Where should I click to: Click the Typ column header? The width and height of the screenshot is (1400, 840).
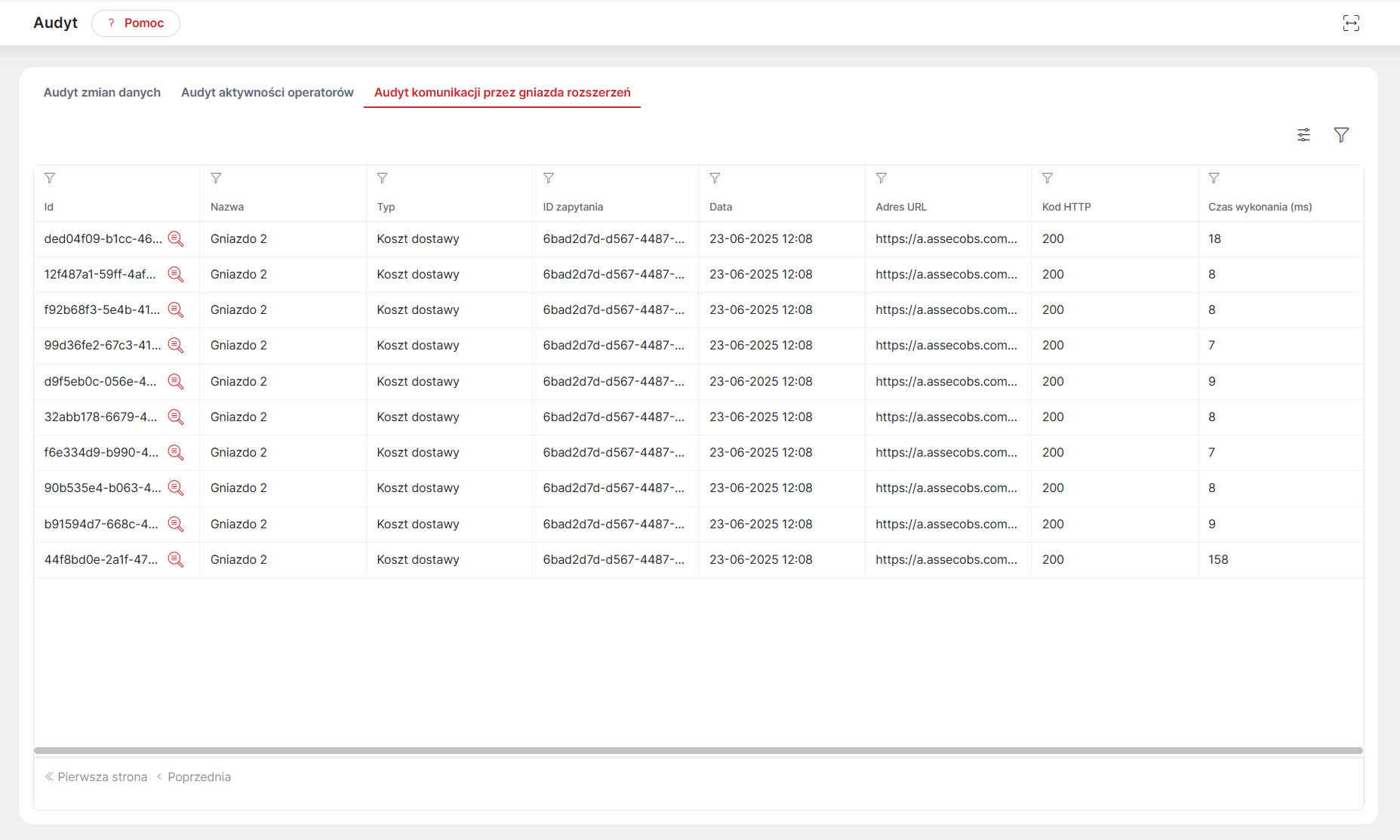tap(386, 207)
